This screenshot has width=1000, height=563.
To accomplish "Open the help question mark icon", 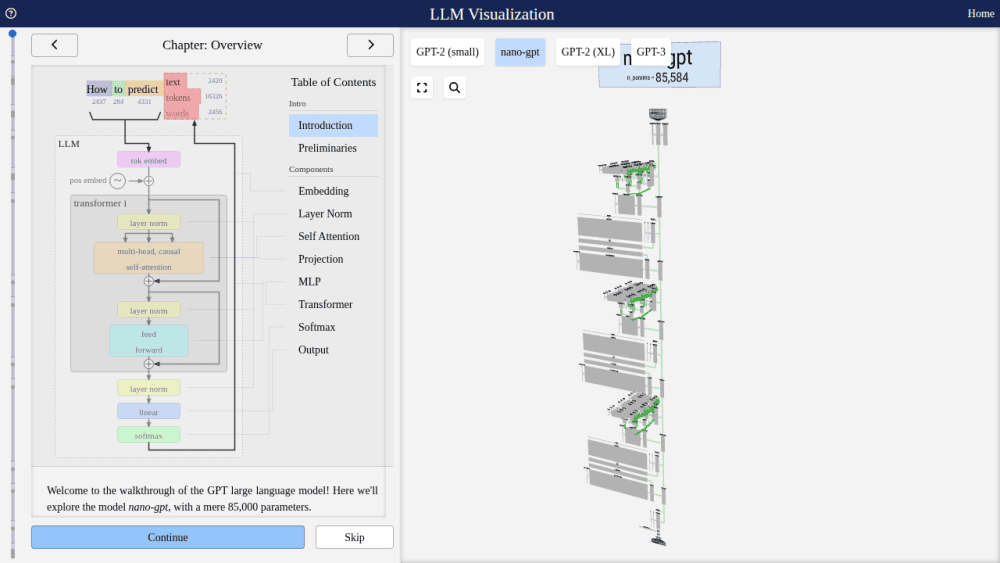I will (11, 13).
